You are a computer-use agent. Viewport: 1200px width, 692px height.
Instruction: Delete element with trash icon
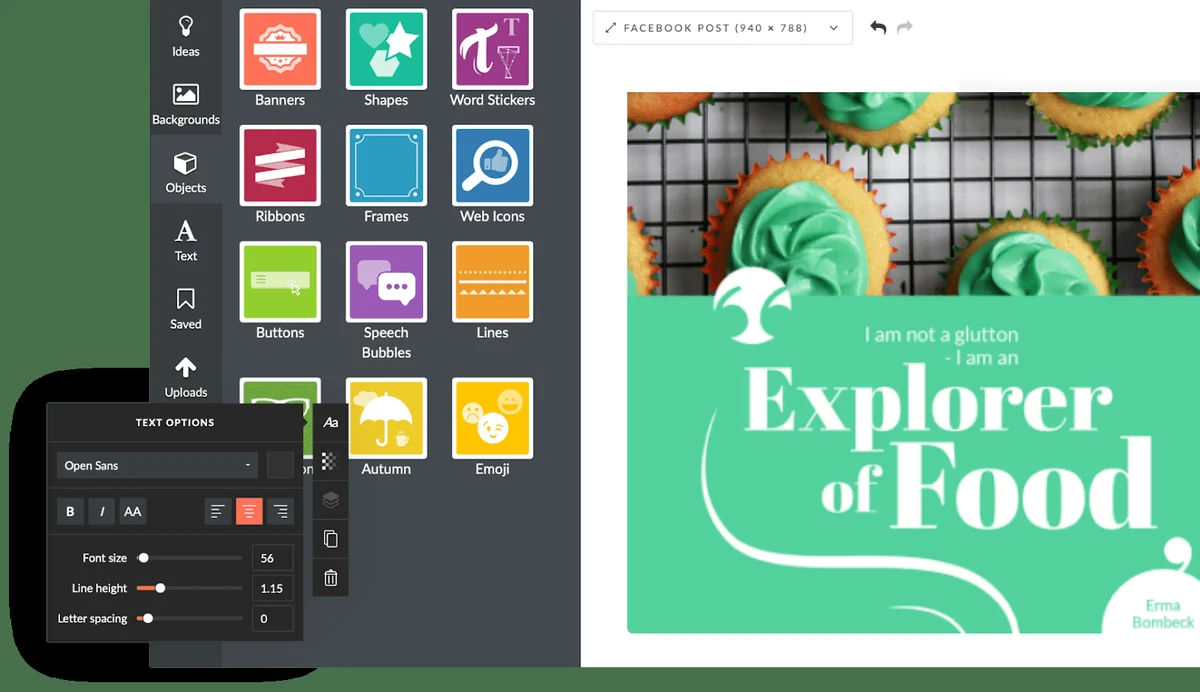tap(331, 577)
